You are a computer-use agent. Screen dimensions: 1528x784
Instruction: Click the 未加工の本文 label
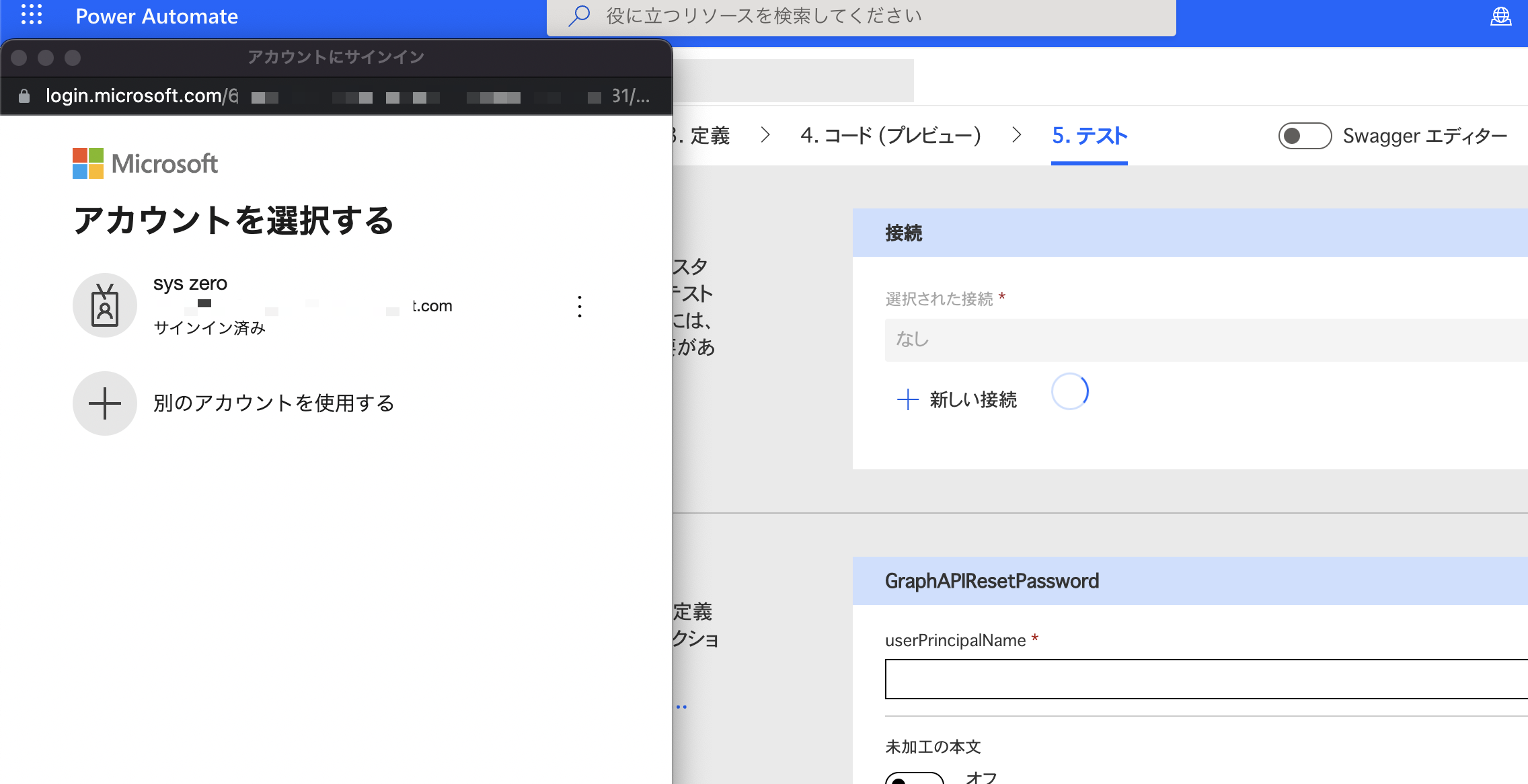(933, 747)
